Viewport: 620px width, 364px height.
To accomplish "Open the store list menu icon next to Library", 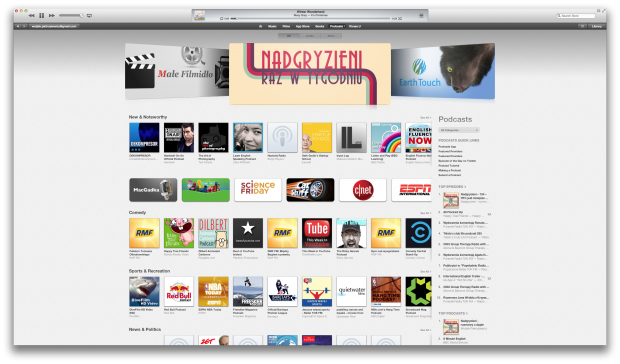I will [582, 26].
